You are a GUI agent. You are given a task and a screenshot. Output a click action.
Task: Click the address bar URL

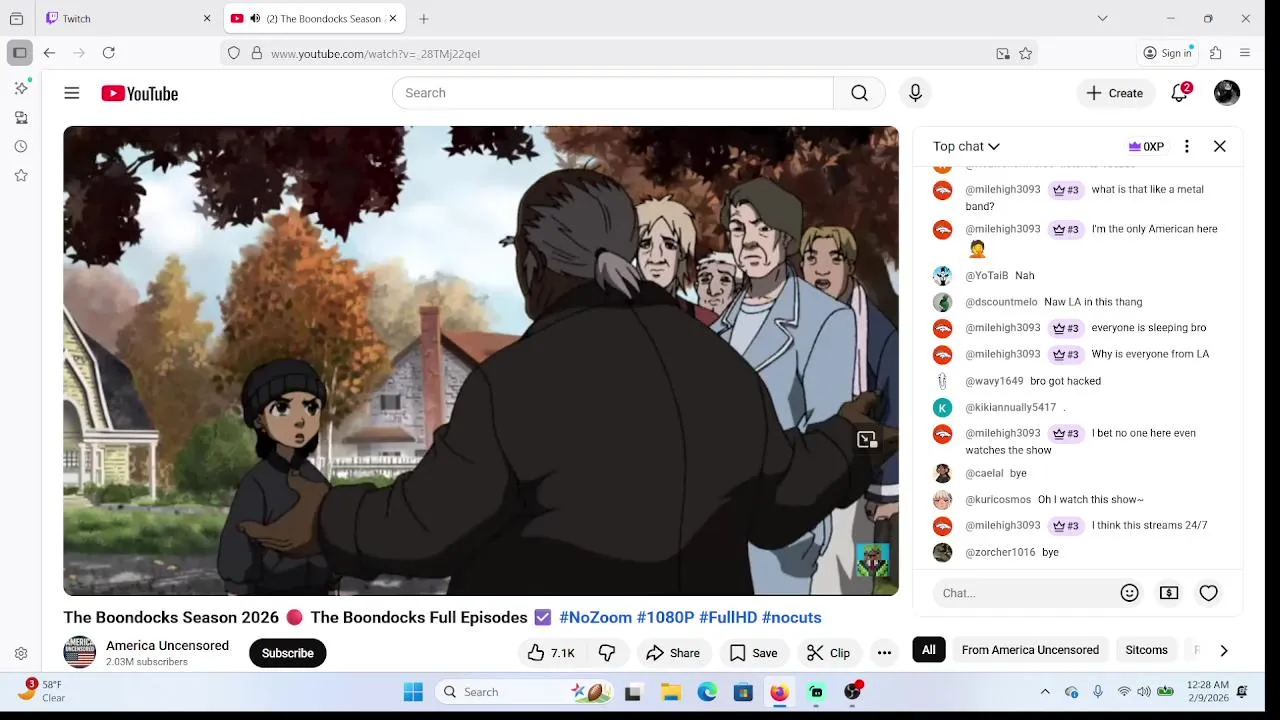point(375,54)
